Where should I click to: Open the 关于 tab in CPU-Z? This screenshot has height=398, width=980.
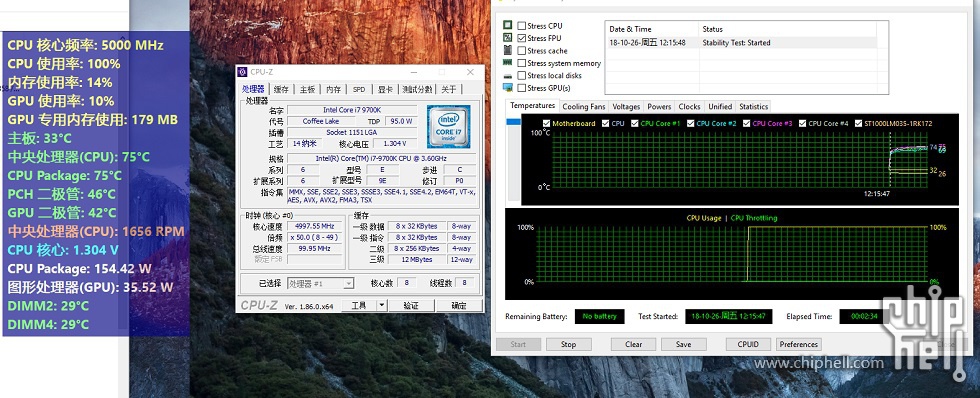tap(449, 90)
